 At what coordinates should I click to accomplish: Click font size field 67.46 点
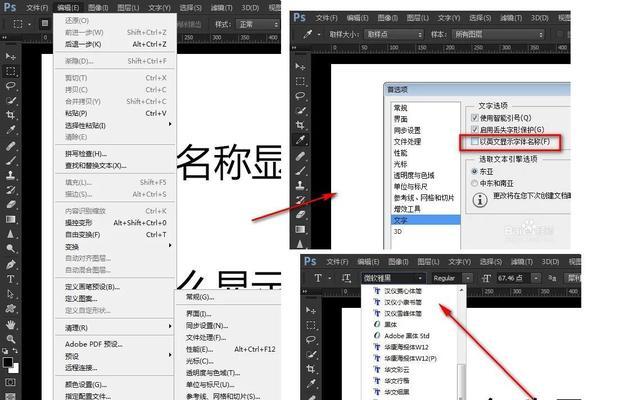(x=511, y=278)
